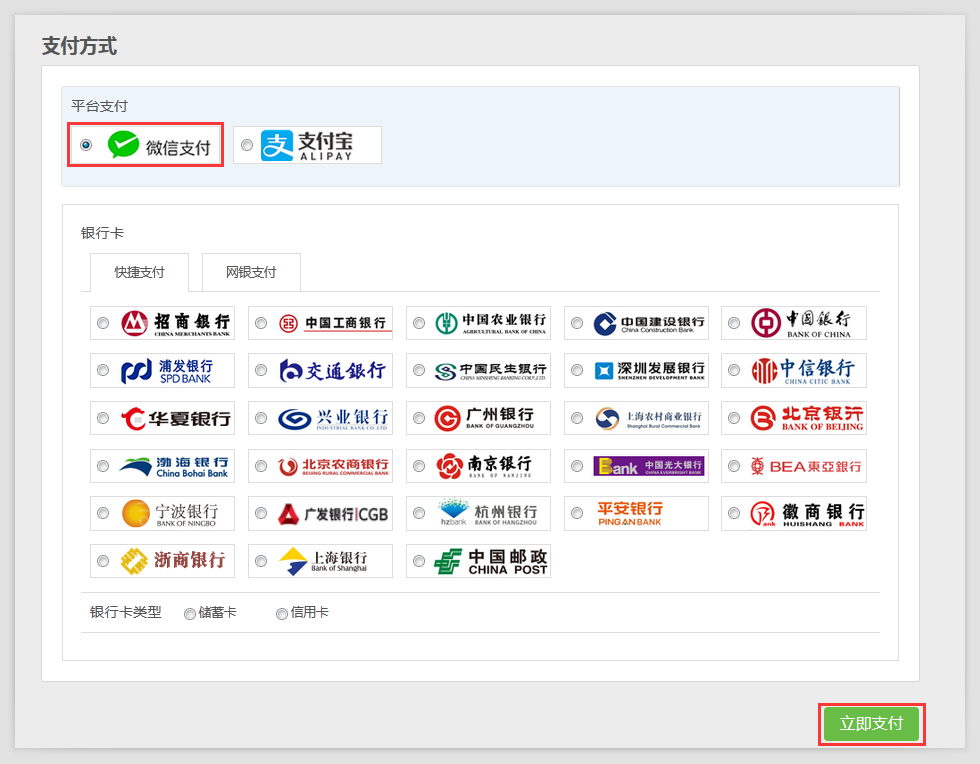Click the 广州银行 logo
Image resolution: width=980 pixels, height=764 pixels.
(x=484, y=418)
